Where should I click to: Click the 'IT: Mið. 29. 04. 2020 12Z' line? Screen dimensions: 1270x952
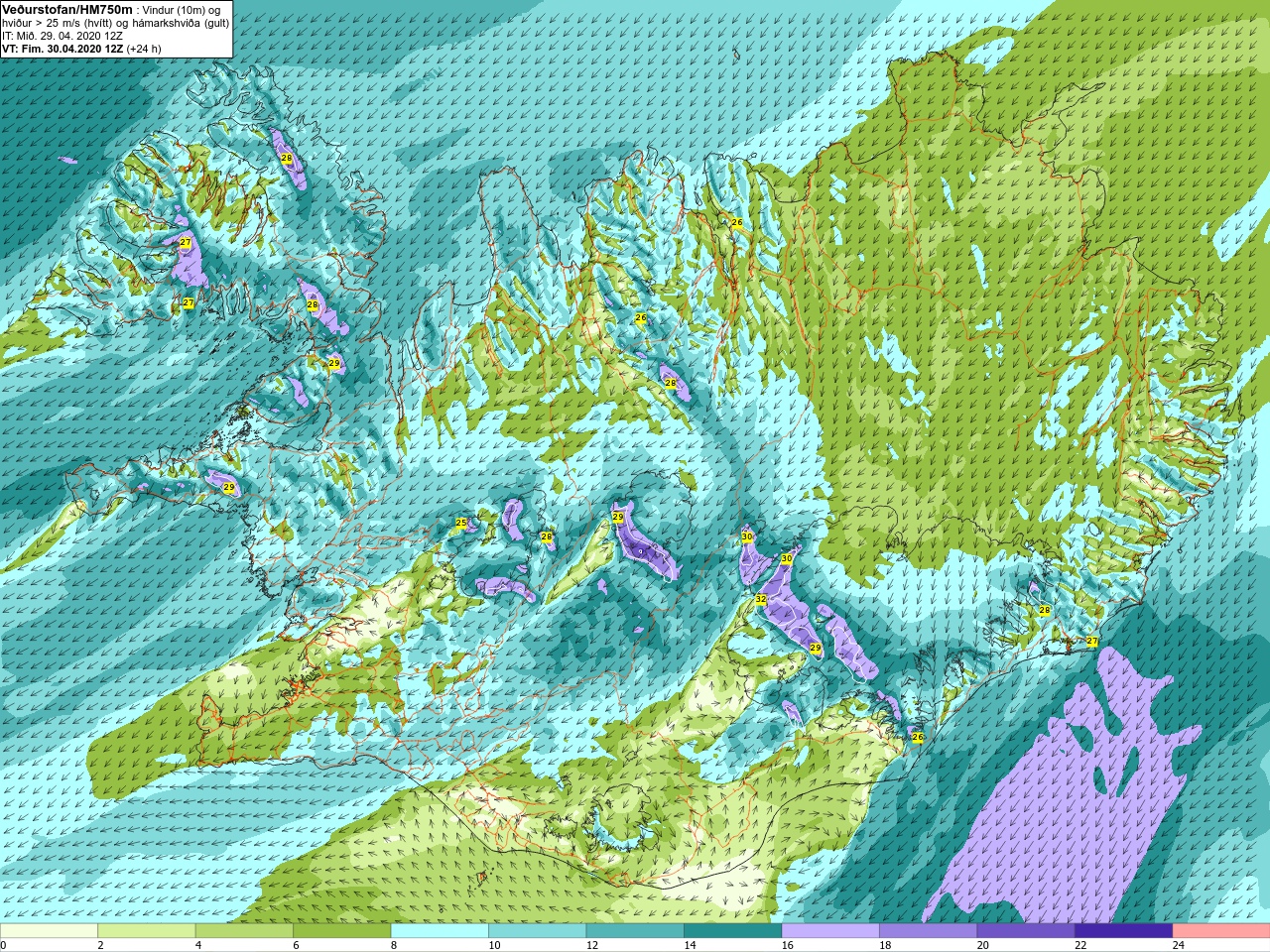pos(63,36)
